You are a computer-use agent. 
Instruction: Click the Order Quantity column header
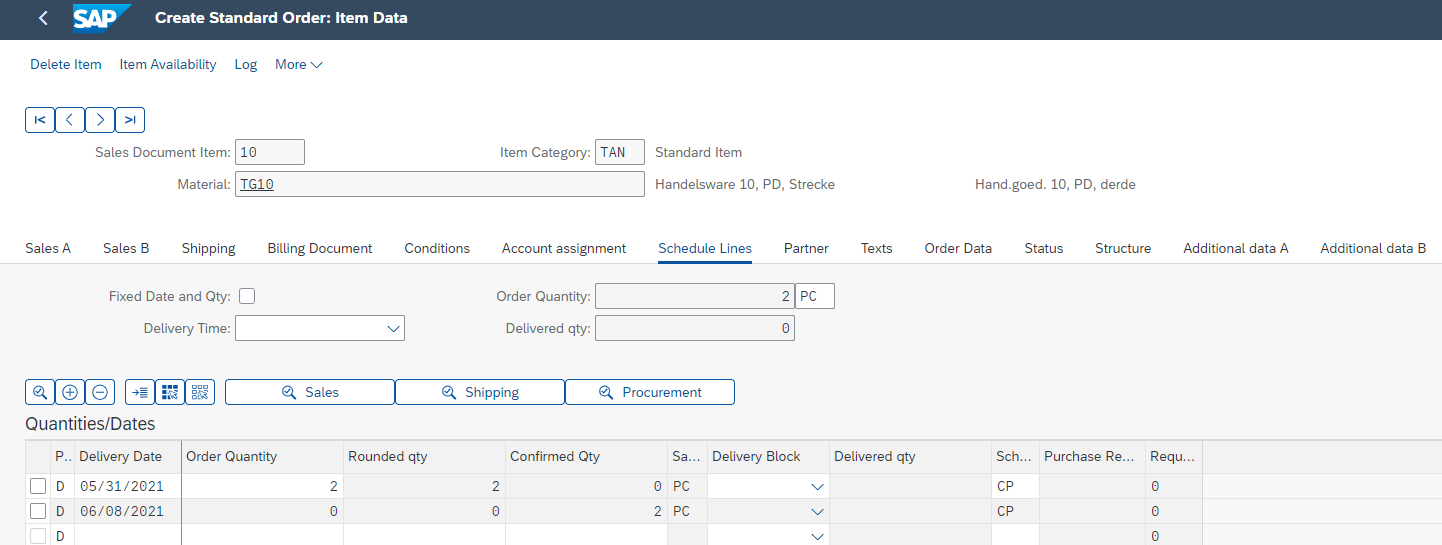tap(263, 456)
